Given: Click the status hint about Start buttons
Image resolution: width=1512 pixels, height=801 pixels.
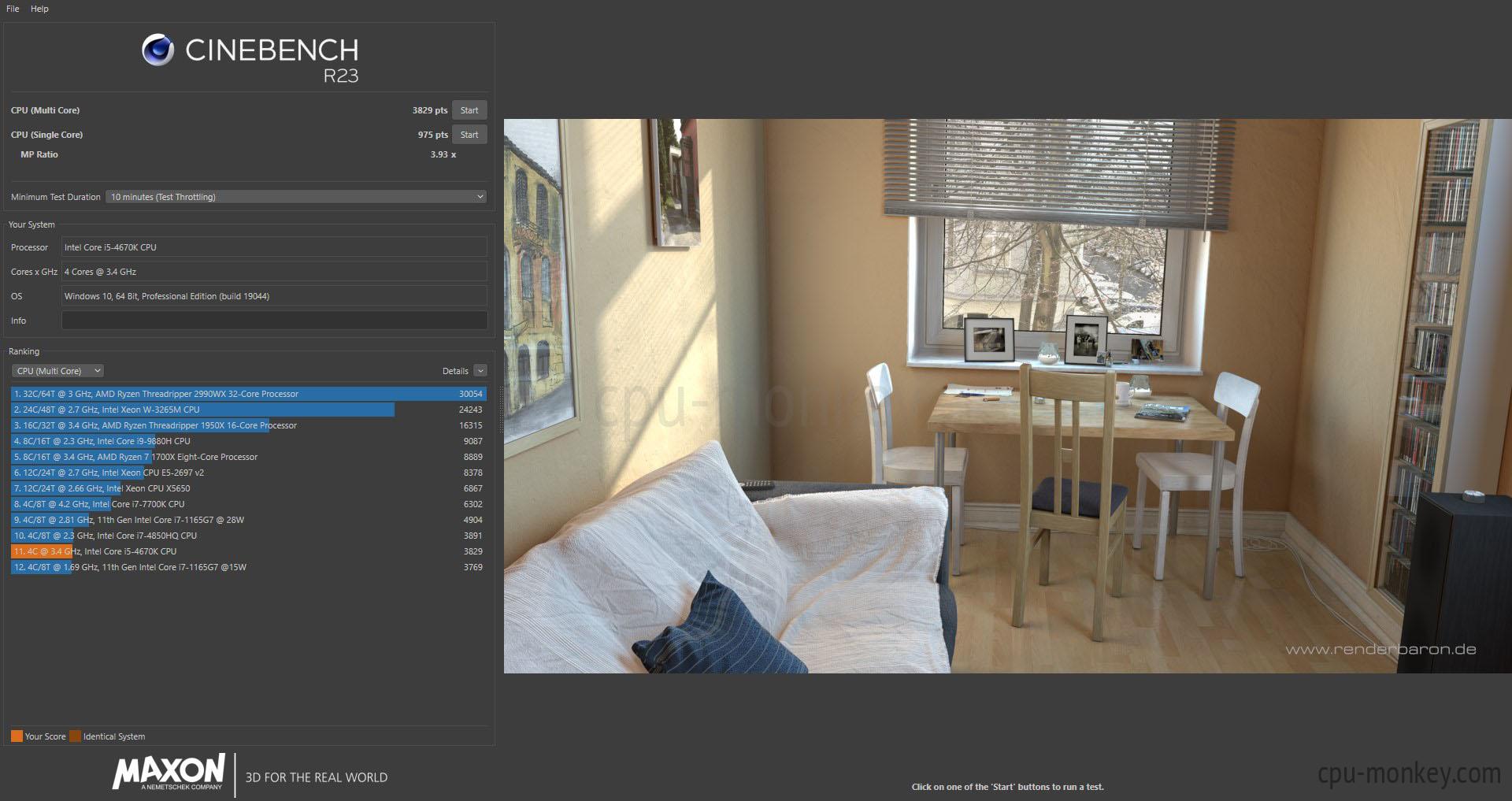Looking at the screenshot, I should 1008,787.
